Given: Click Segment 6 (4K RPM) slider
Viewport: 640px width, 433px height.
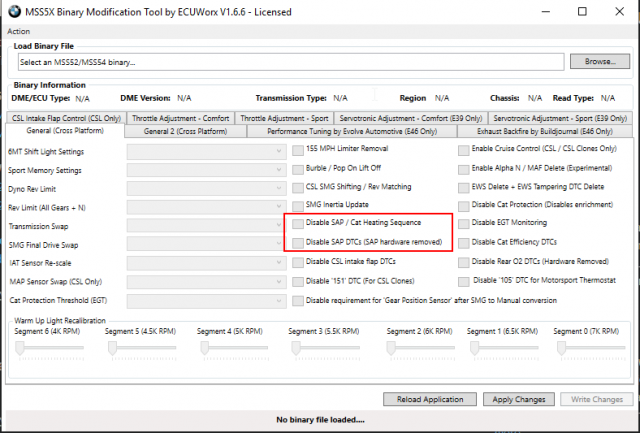Looking at the screenshot, I should (49, 349).
